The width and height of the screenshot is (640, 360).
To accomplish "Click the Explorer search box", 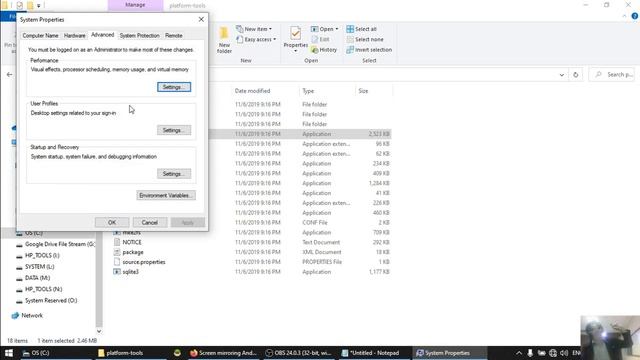I will click(612, 75).
